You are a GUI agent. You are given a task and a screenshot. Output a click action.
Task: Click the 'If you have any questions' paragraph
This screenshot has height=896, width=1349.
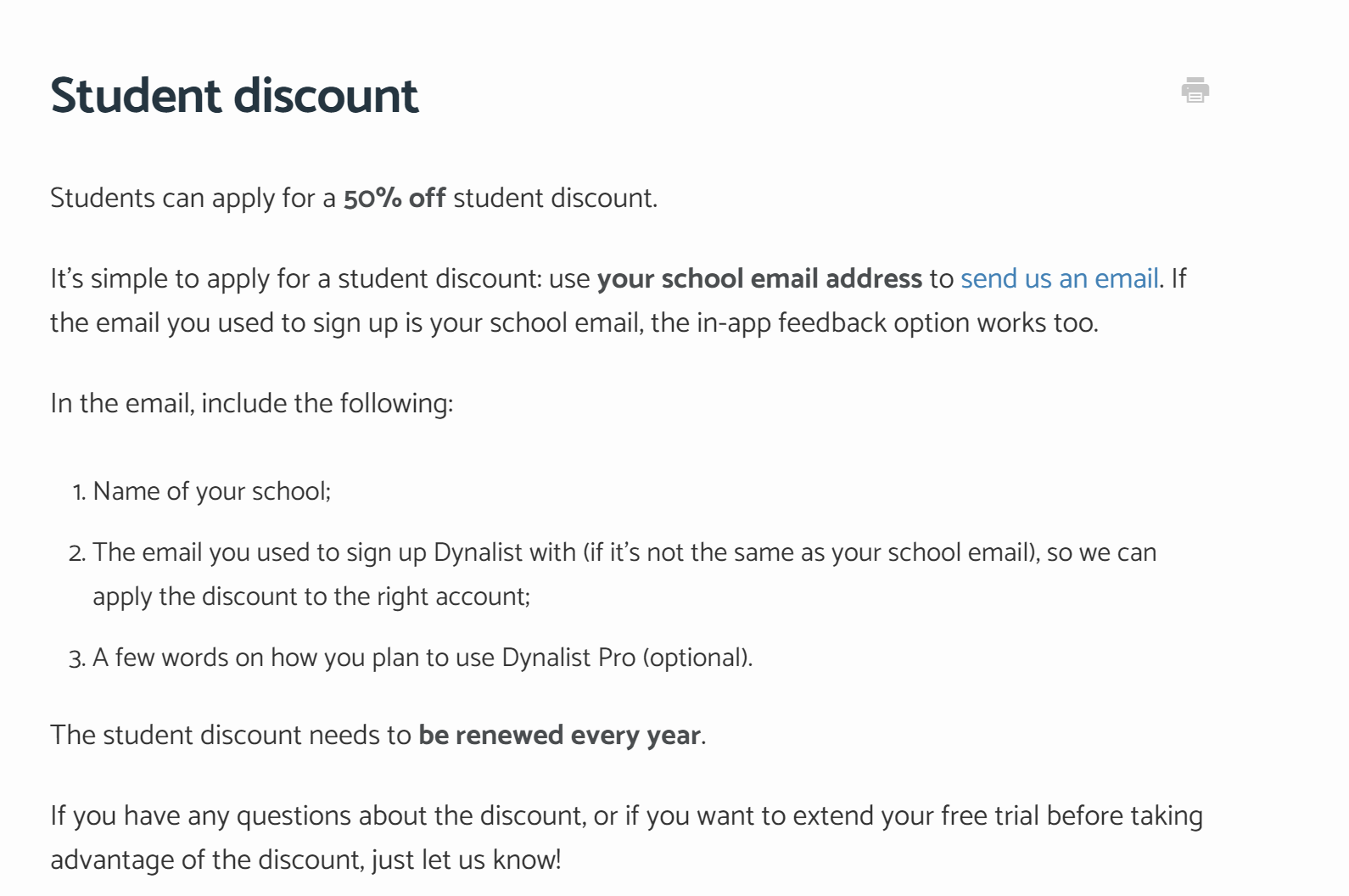pyautogui.click(x=626, y=837)
